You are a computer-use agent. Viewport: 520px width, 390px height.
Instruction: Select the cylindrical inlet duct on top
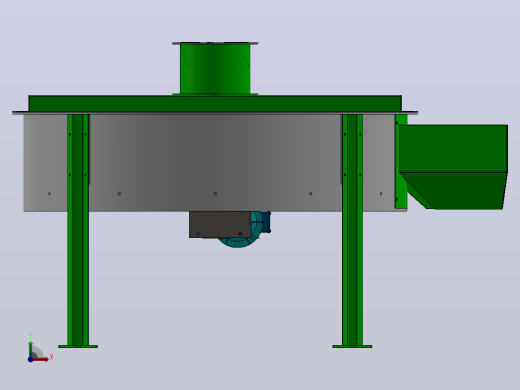pyautogui.click(x=215, y=69)
